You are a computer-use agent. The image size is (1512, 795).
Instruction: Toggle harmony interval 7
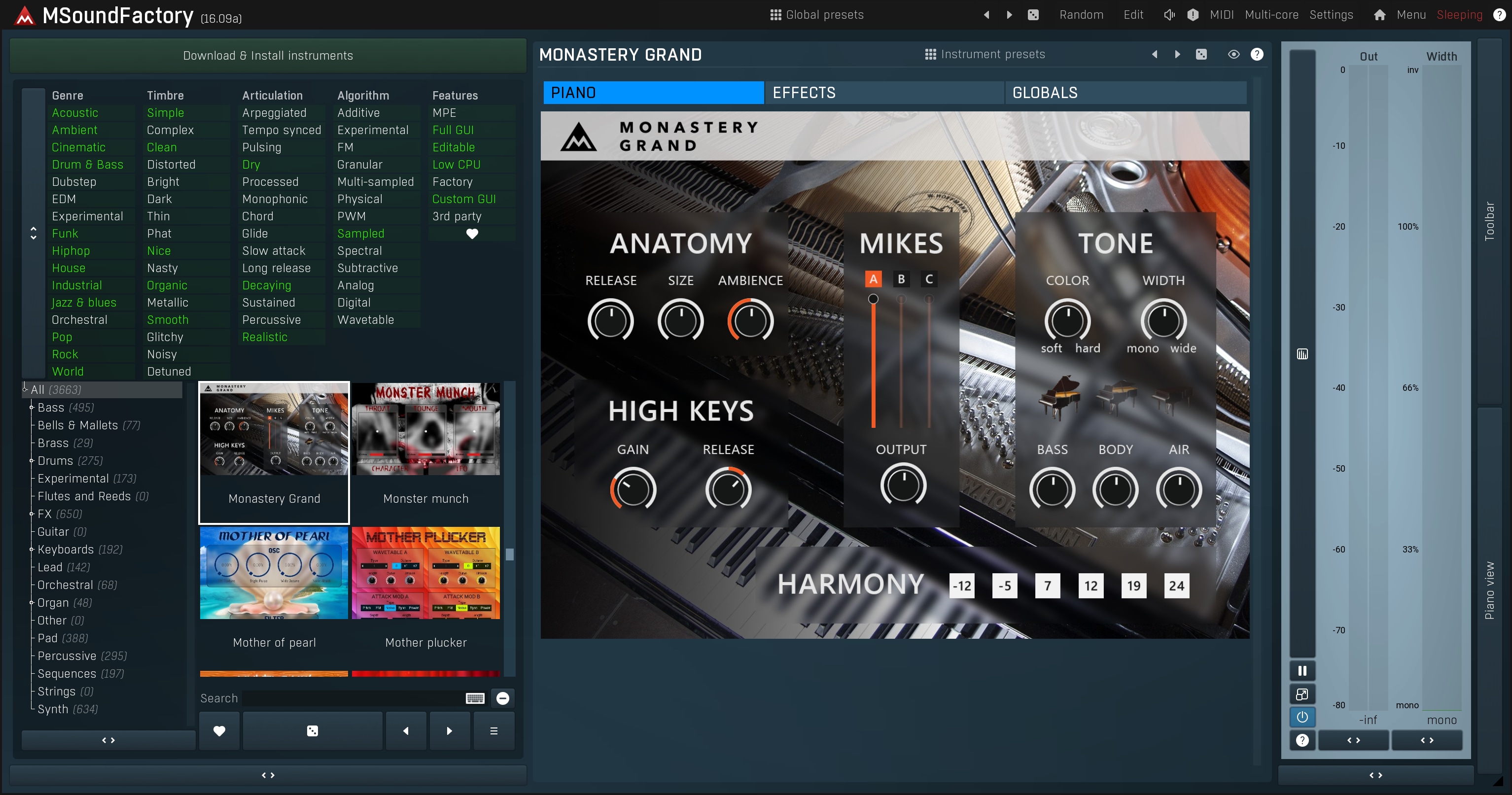point(1047,586)
